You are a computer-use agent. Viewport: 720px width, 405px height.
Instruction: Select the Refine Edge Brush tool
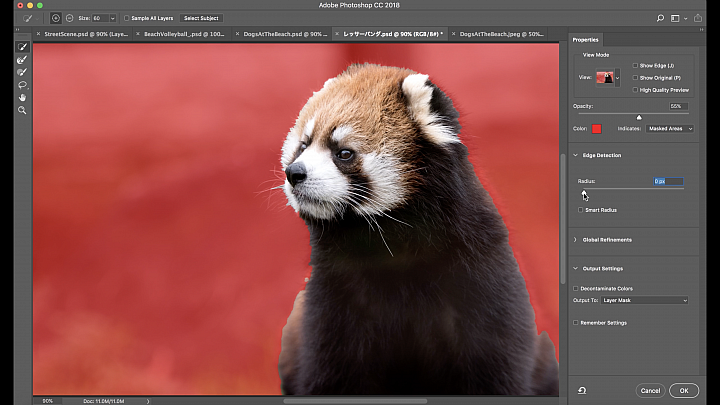[x=22, y=60]
